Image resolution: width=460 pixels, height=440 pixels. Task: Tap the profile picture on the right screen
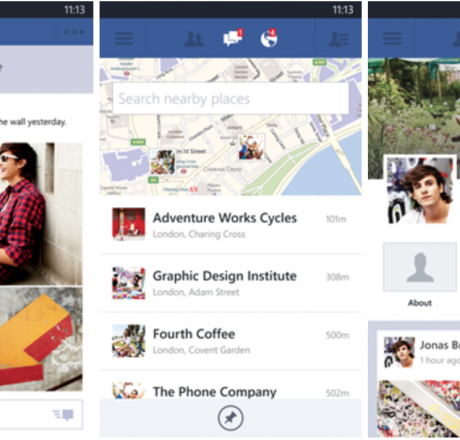click(421, 189)
